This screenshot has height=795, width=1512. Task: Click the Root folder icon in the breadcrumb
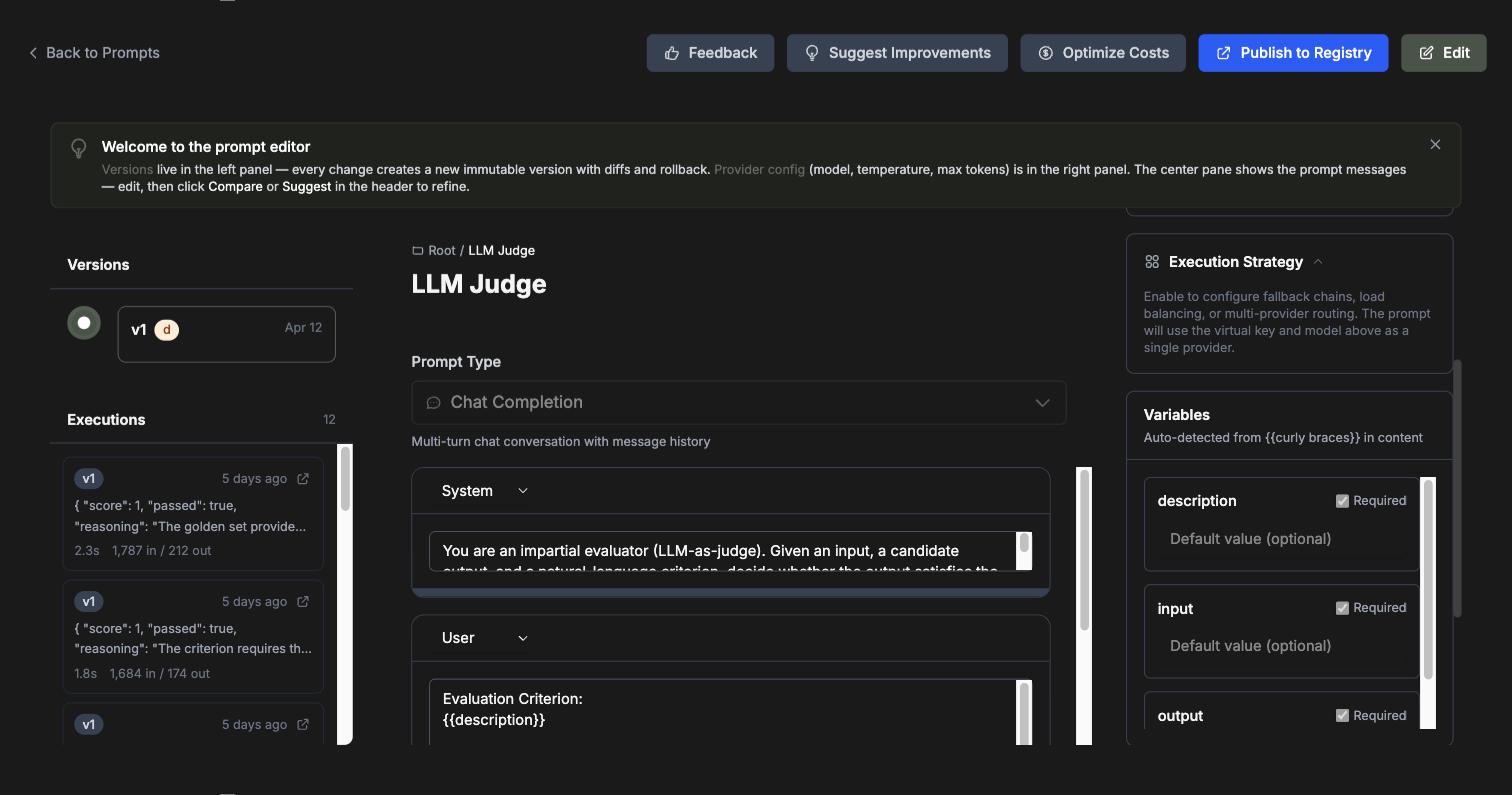pyautogui.click(x=417, y=251)
